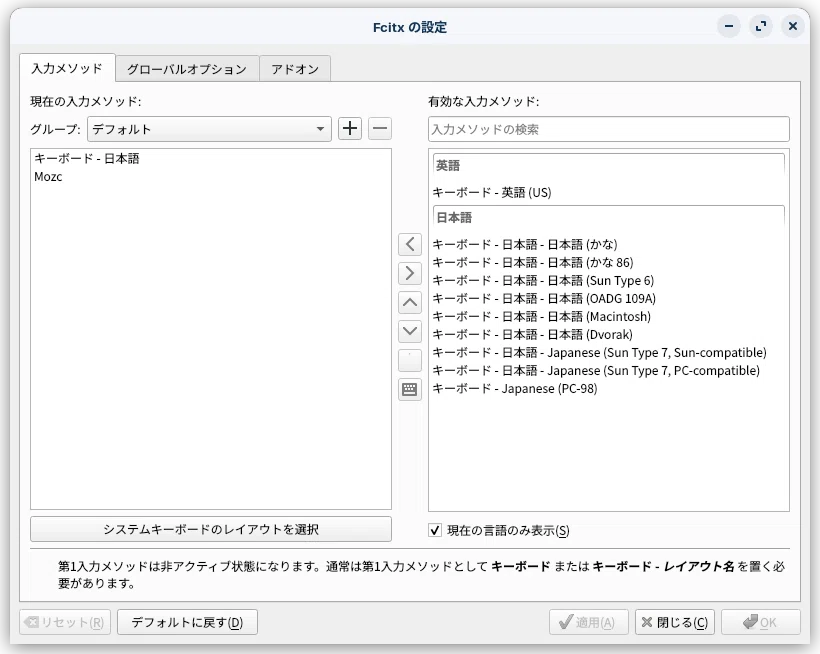Click デフォルトに戻す button

(187, 622)
